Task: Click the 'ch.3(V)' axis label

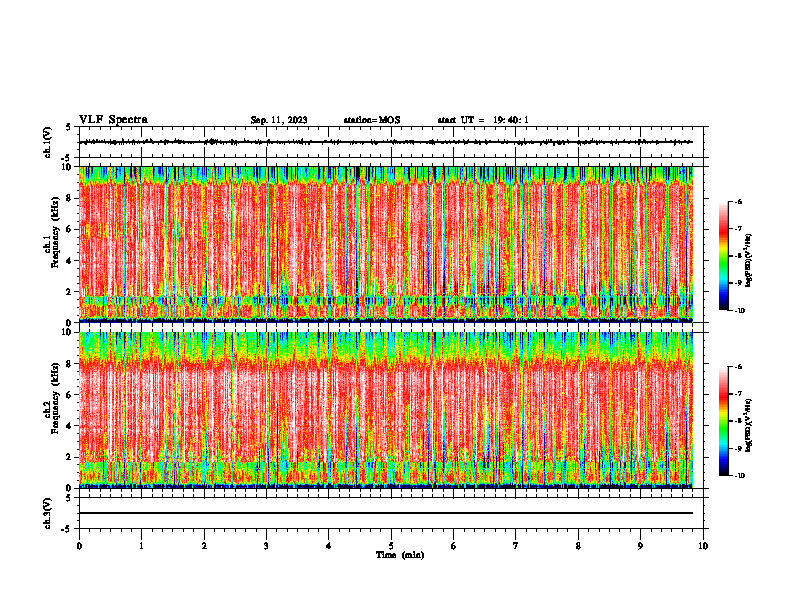Action: click(x=47, y=513)
